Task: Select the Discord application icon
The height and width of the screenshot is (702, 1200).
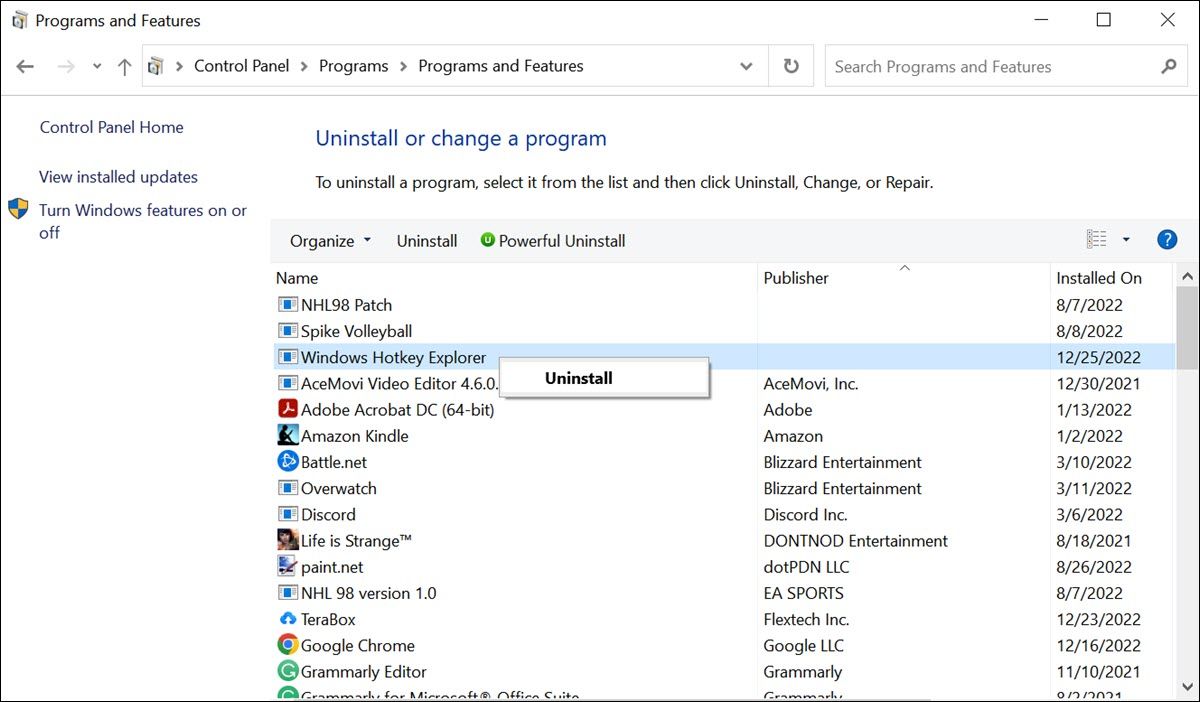Action: pos(287,513)
